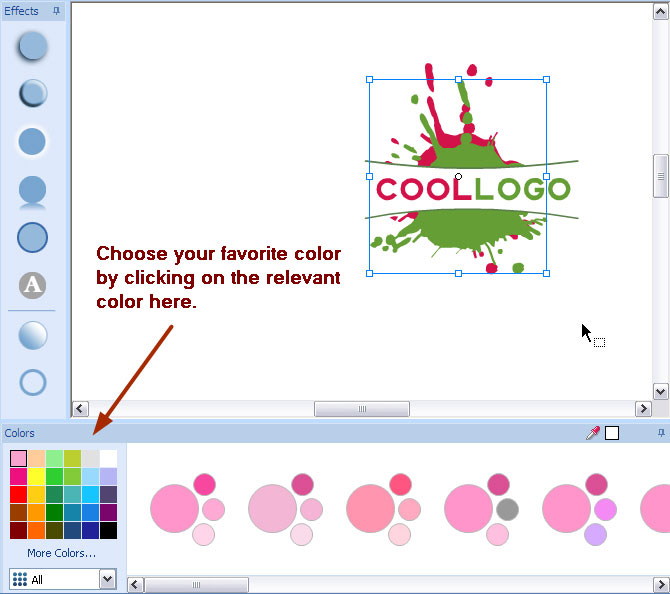
Task: Click the Effects panel title
Action: [21, 11]
